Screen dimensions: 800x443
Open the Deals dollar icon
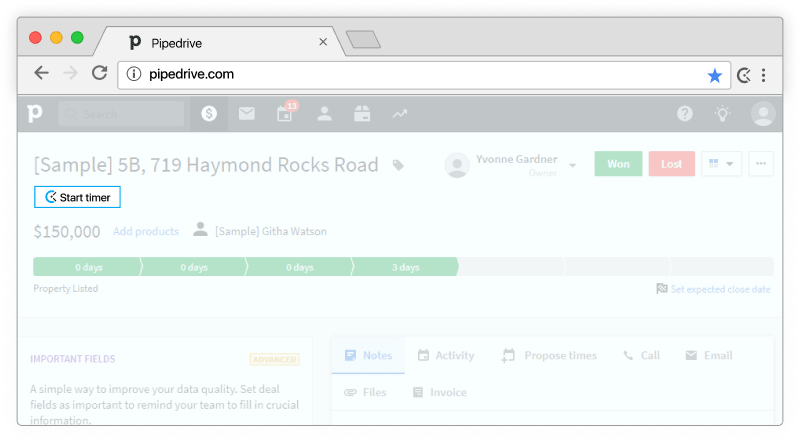tap(209, 113)
